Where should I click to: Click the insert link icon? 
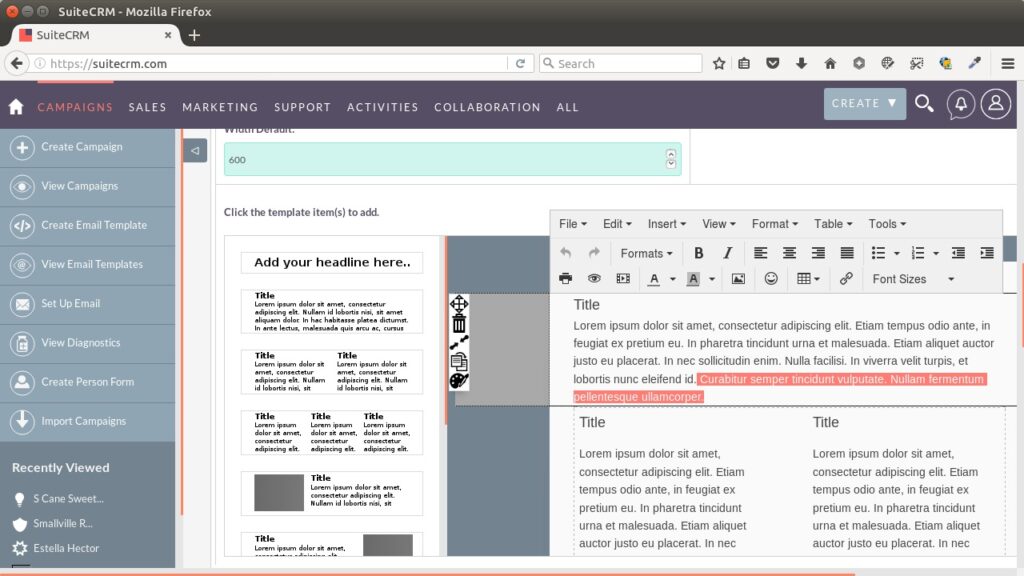tap(846, 279)
